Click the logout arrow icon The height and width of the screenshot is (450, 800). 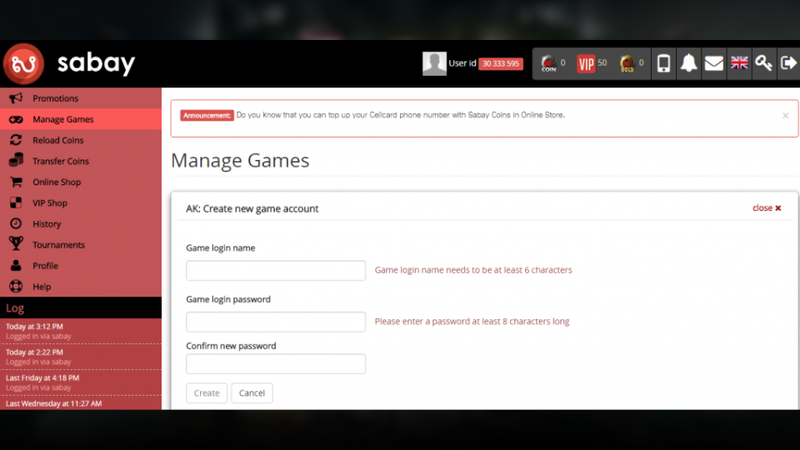(x=788, y=63)
